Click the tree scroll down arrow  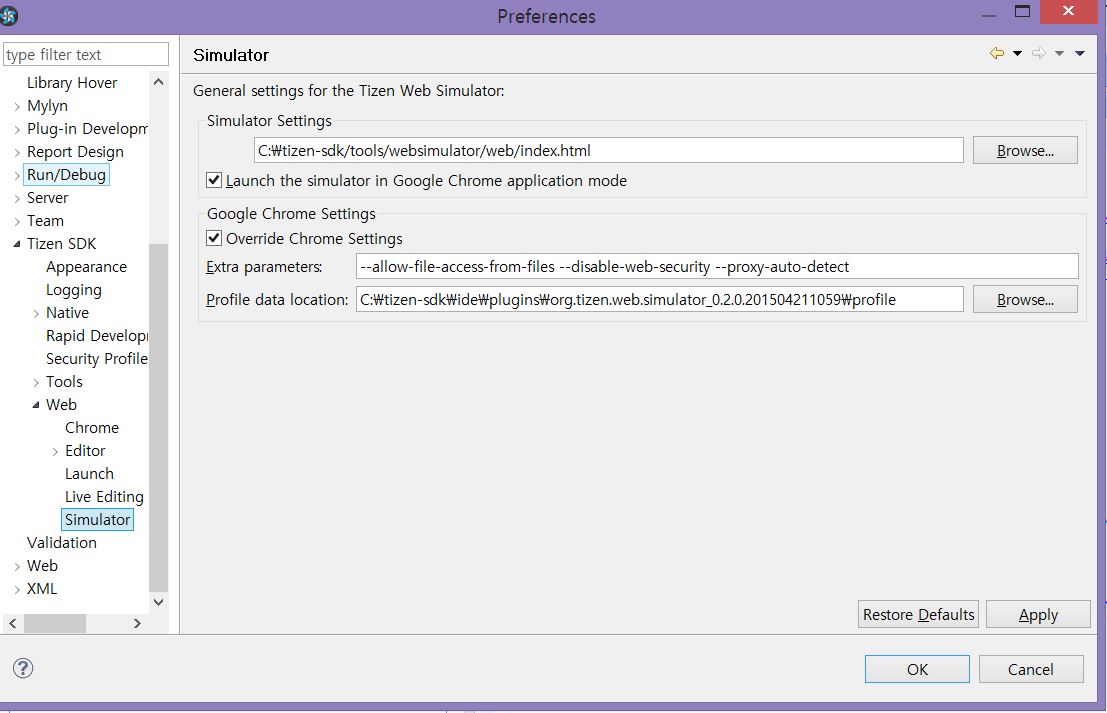(159, 602)
